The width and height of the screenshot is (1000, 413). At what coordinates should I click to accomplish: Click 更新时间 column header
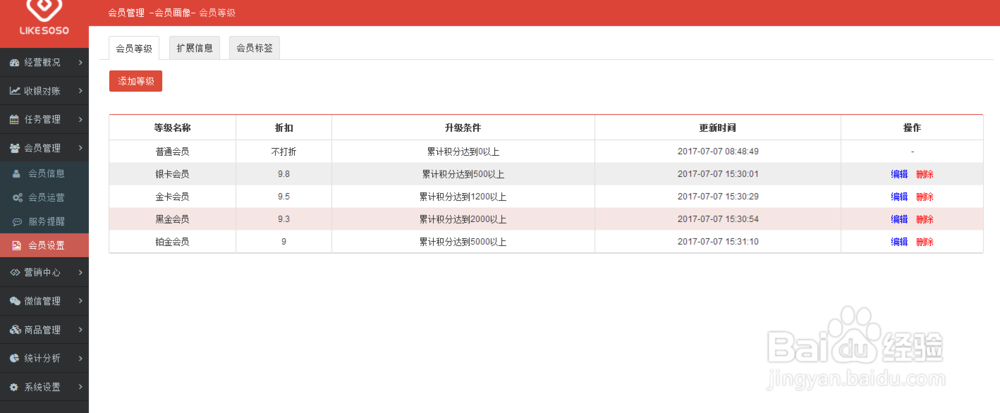(x=718, y=127)
